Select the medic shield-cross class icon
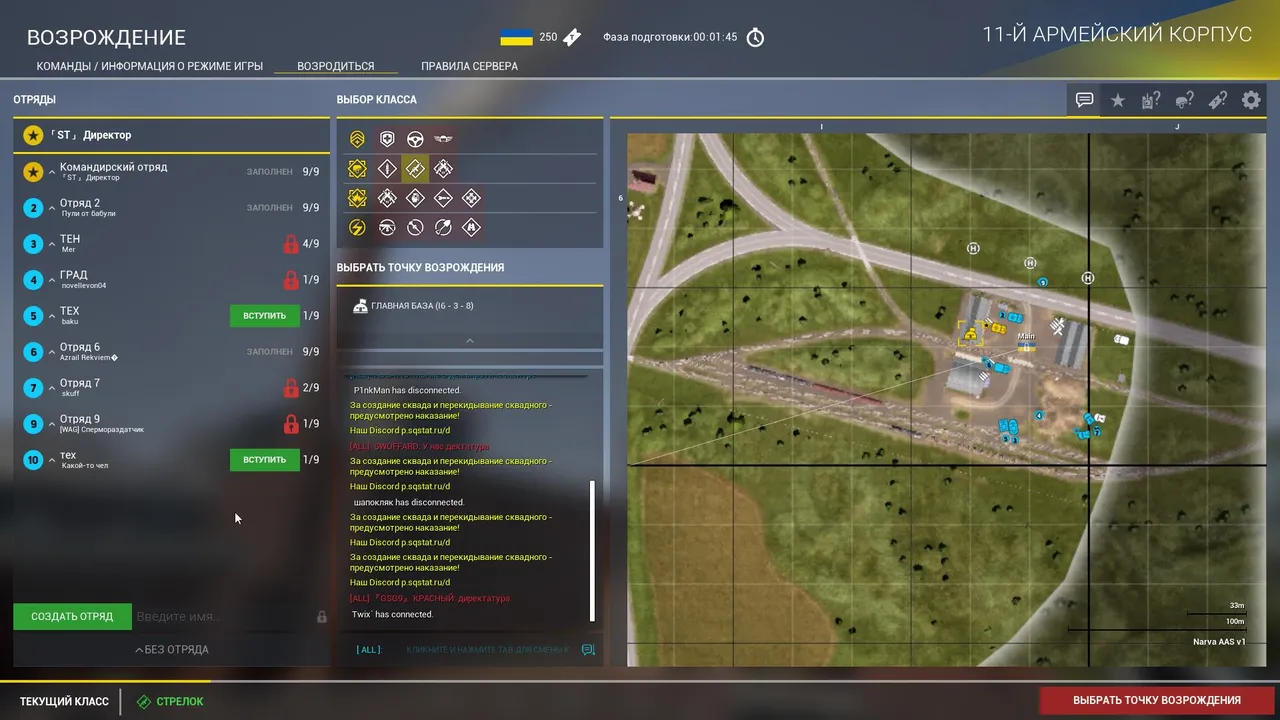The height and width of the screenshot is (720, 1280). point(387,139)
